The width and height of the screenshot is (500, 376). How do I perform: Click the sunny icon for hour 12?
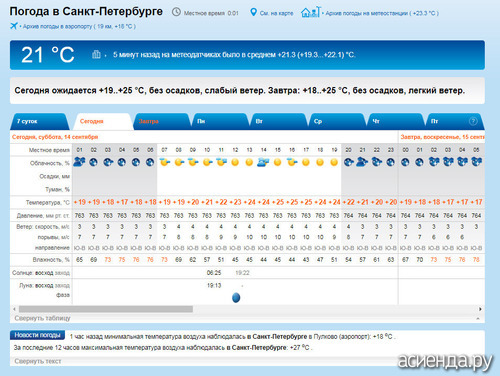click(x=235, y=162)
